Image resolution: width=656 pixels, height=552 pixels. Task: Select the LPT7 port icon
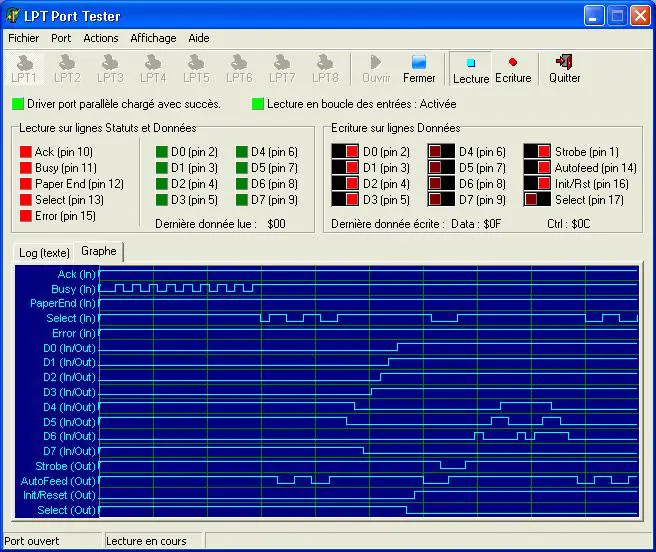(x=282, y=69)
